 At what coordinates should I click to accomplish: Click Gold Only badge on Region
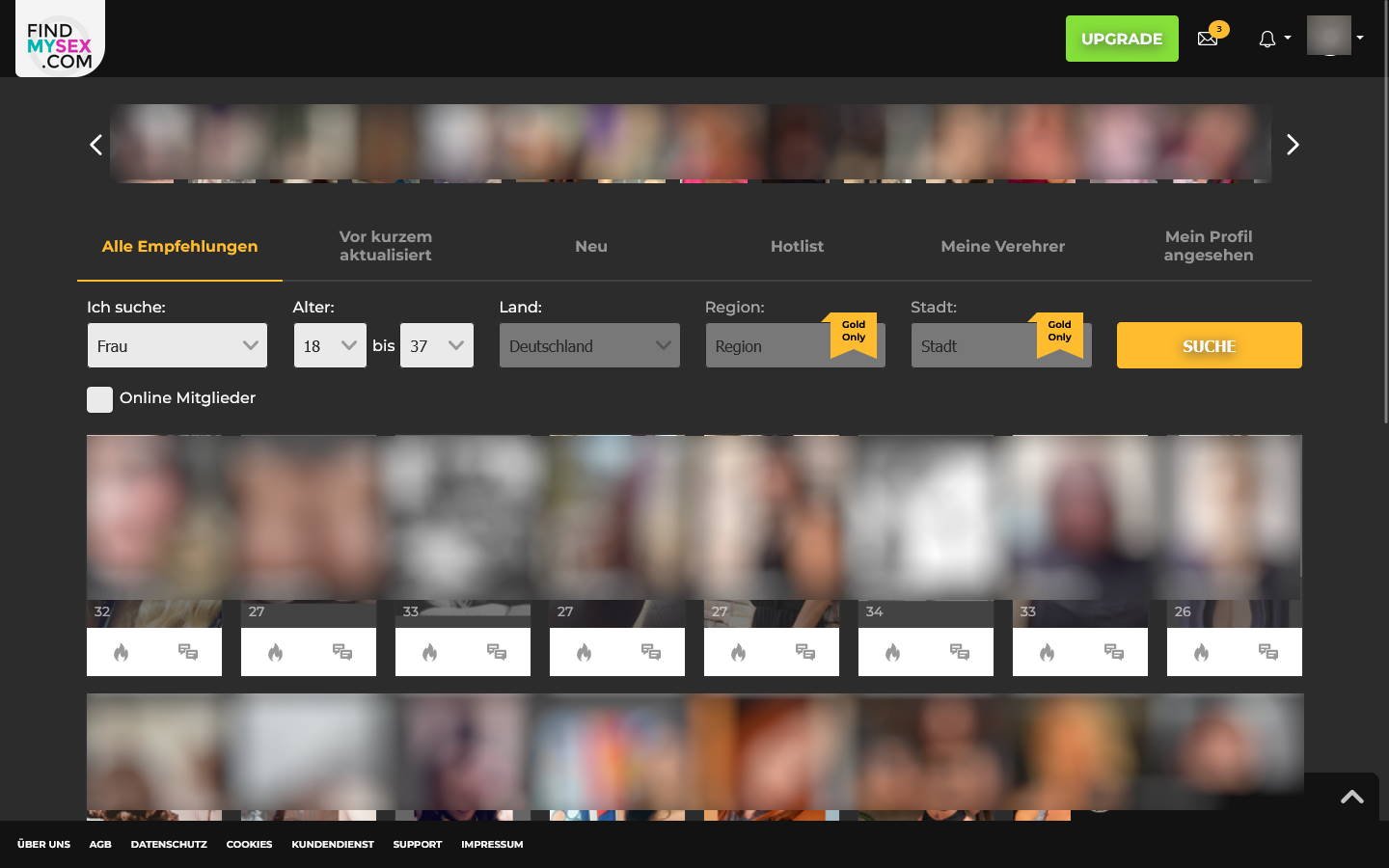tap(854, 333)
